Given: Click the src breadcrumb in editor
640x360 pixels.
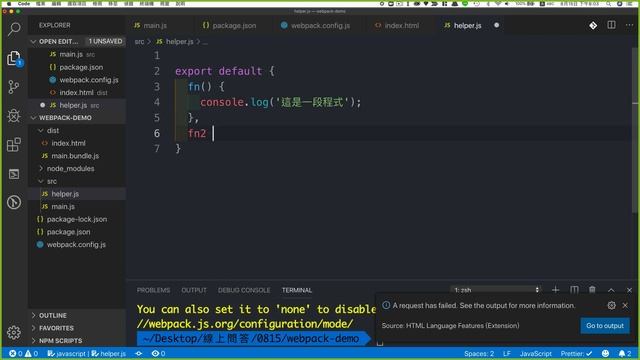Looking at the screenshot, I should click(139, 42).
